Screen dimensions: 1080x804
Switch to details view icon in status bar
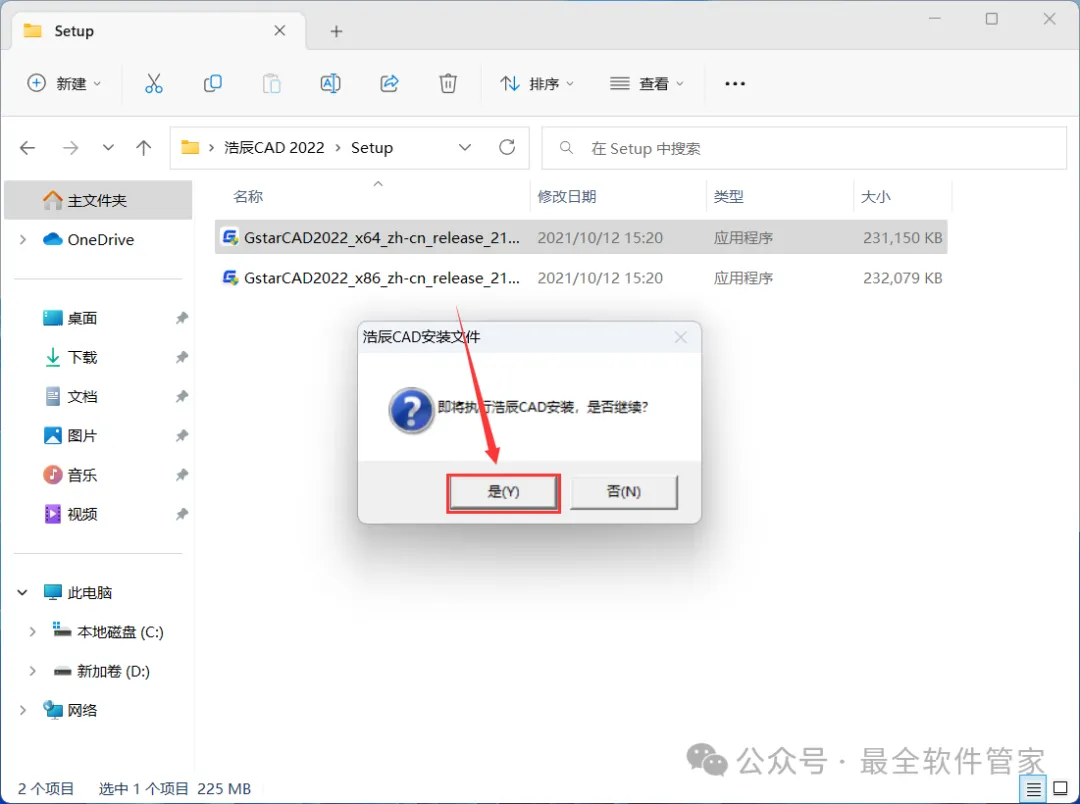(1033, 789)
